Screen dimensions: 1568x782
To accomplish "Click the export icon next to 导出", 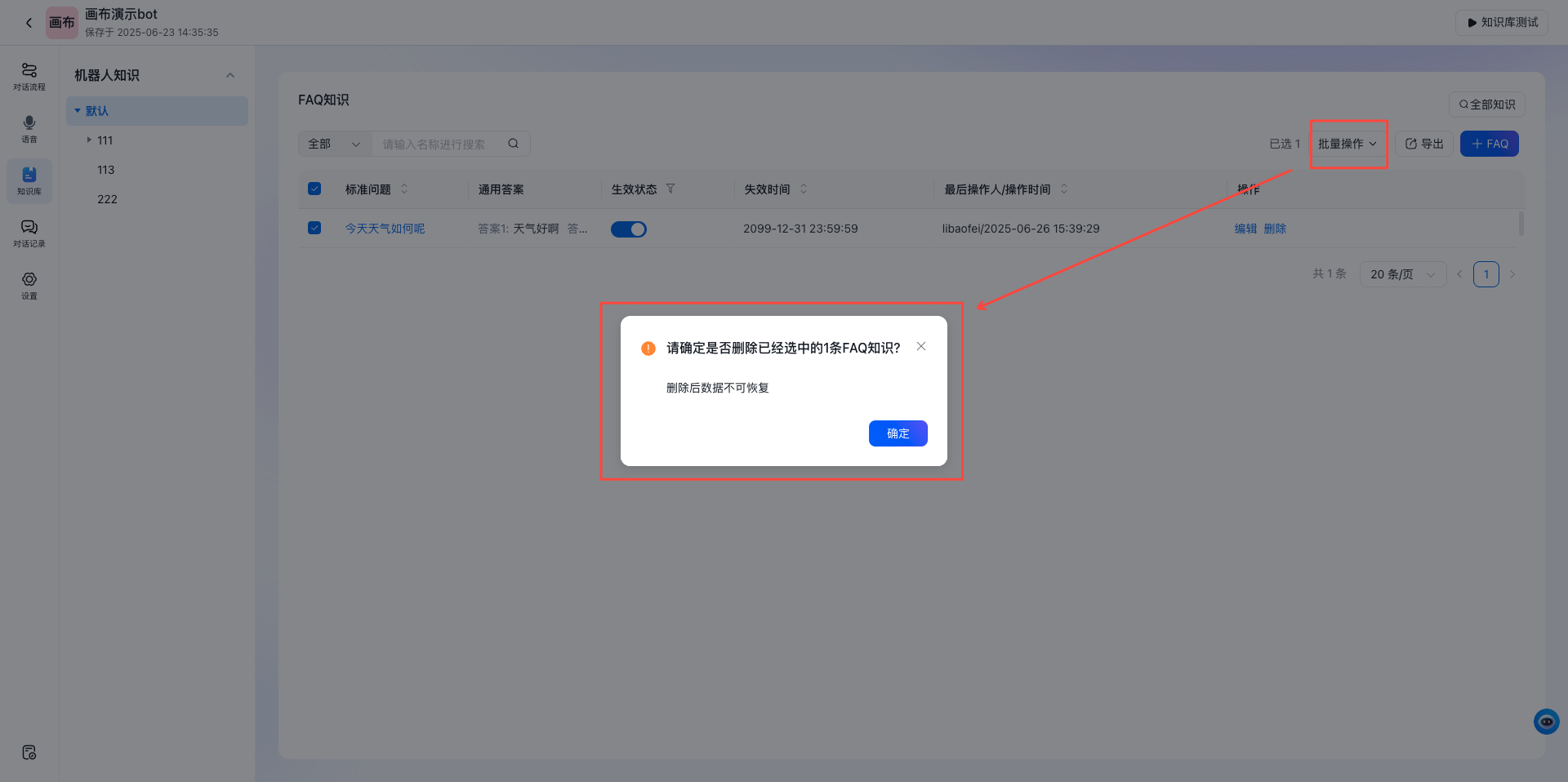I will pos(1410,143).
